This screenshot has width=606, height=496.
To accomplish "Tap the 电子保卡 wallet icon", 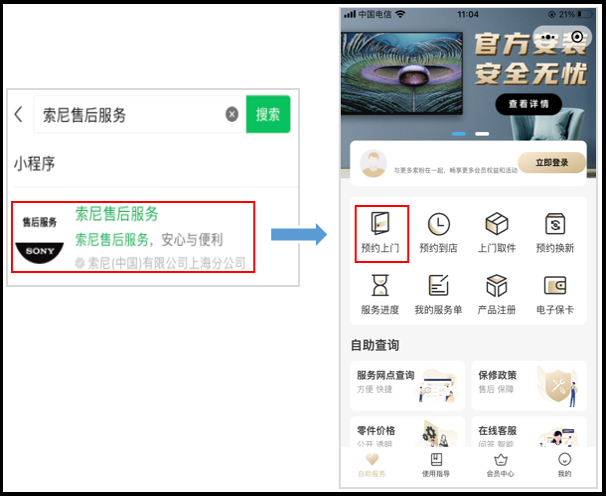I will tap(555, 286).
